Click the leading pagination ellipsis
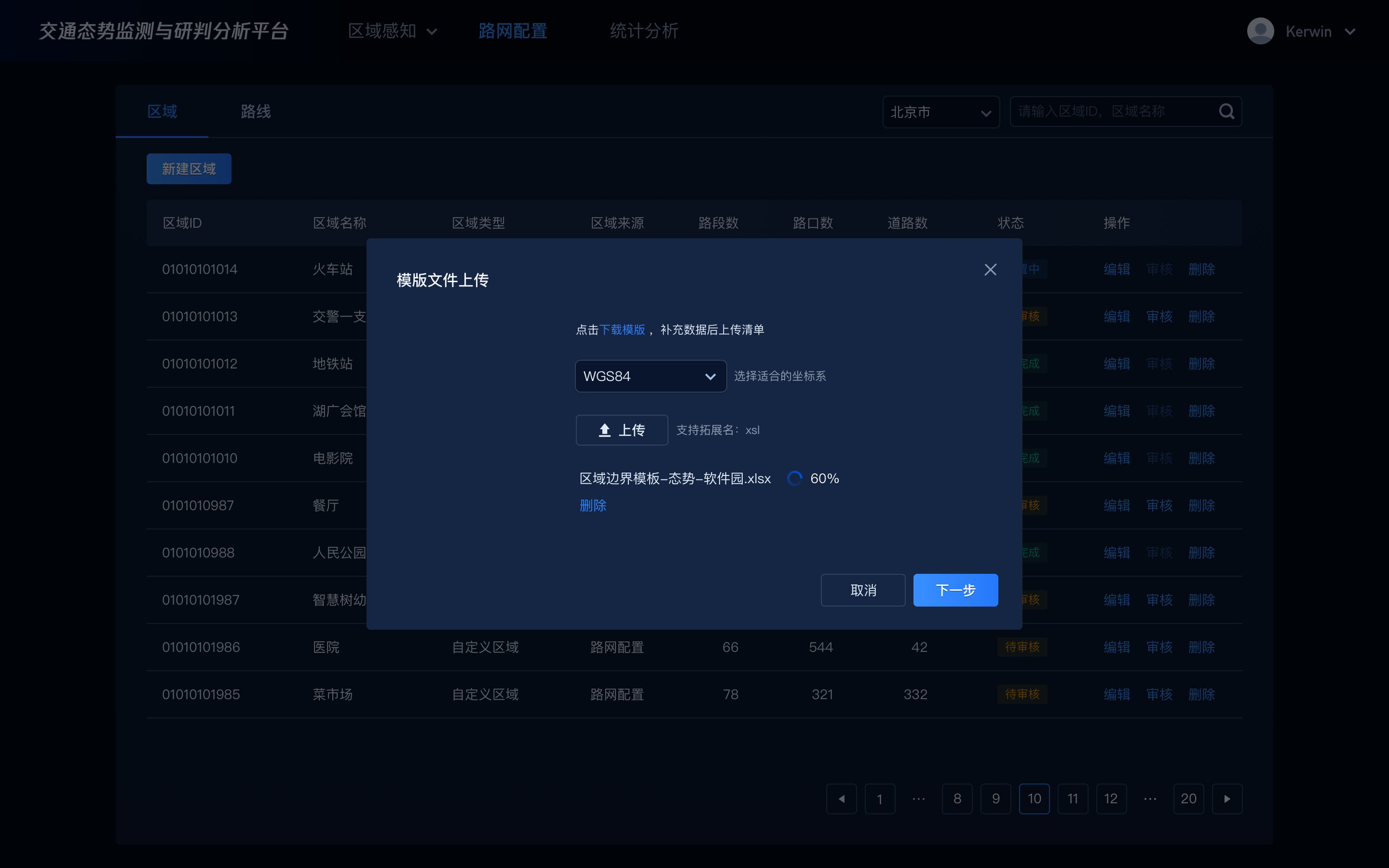The height and width of the screenshot is (868, 1389). tap(918, 799)
